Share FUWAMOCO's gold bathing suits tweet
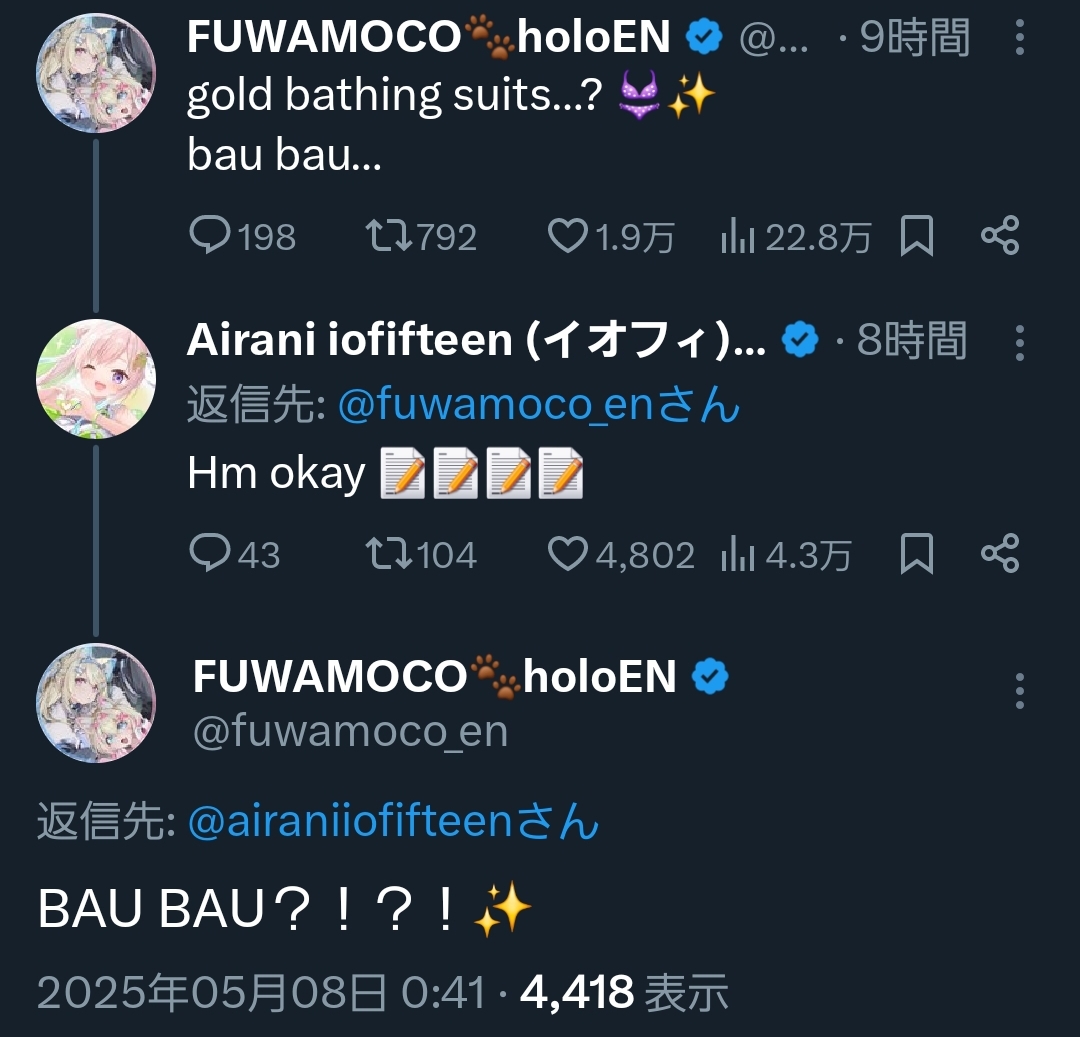 (x=1000, y=235)
